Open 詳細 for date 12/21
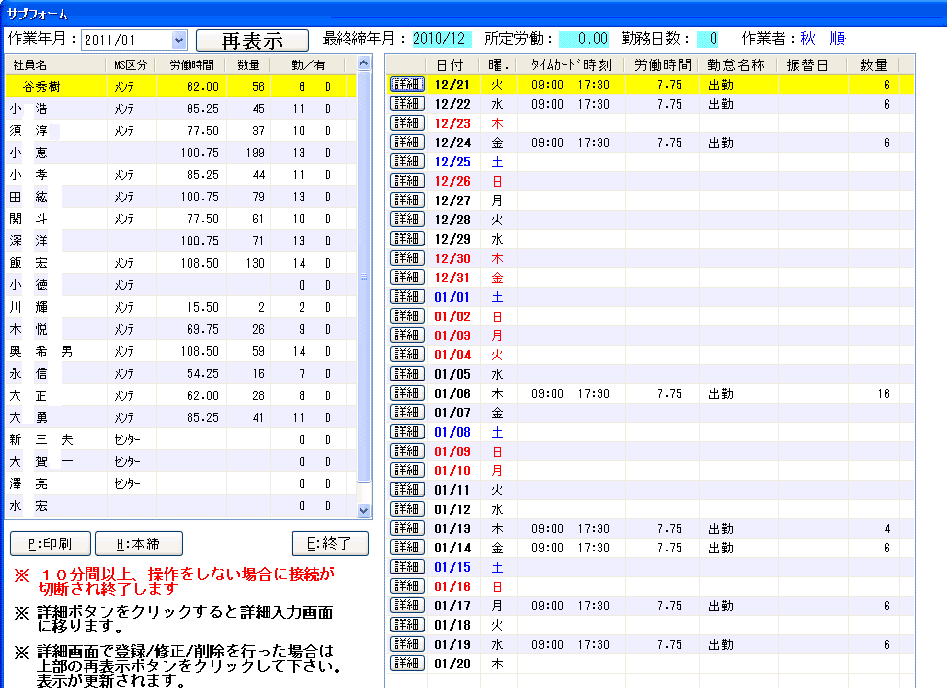Image resolution: width=947 pixels, height=688 pixels. [406, 85]
